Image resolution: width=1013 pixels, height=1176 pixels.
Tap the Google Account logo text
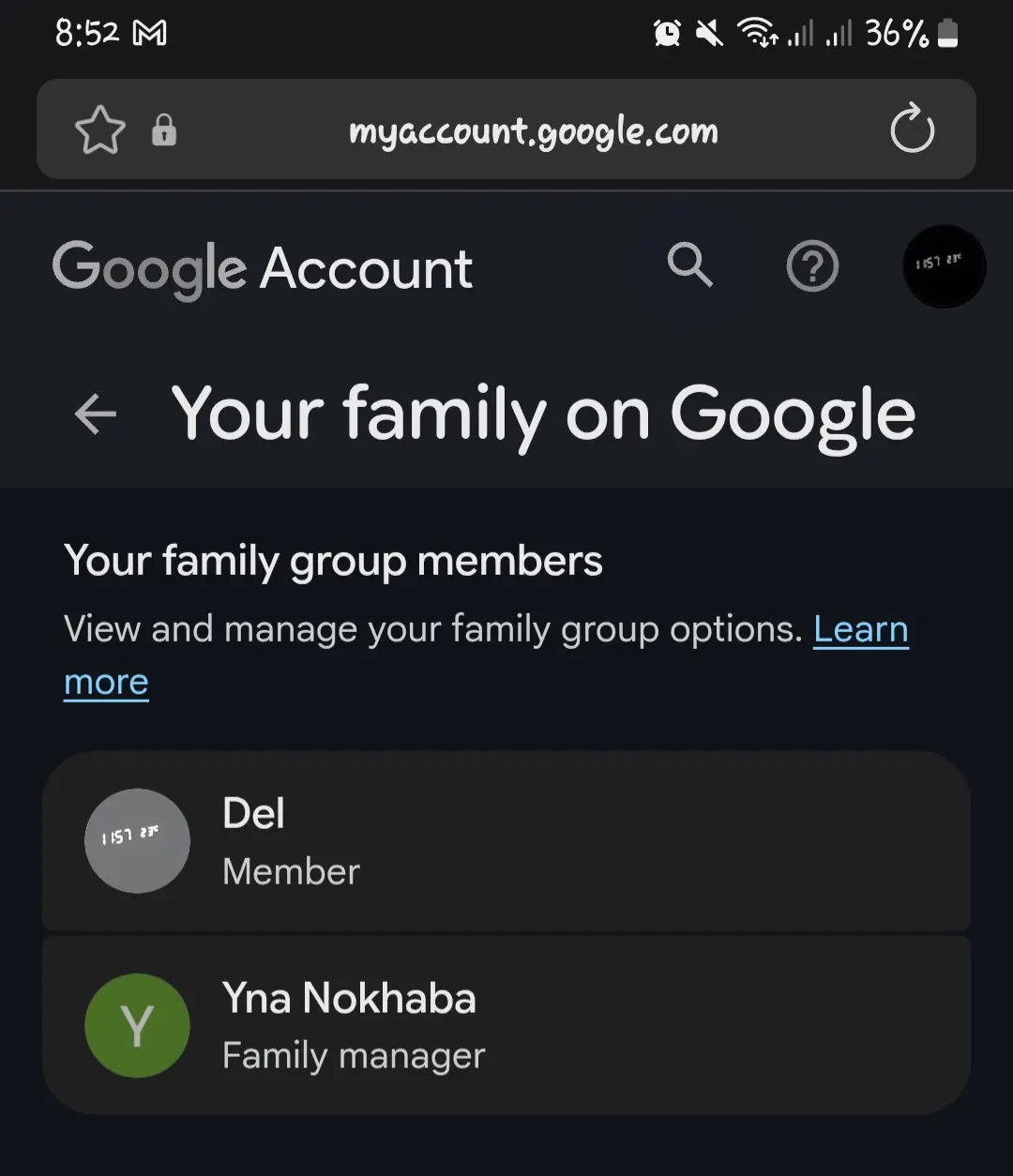coord(263,270)
